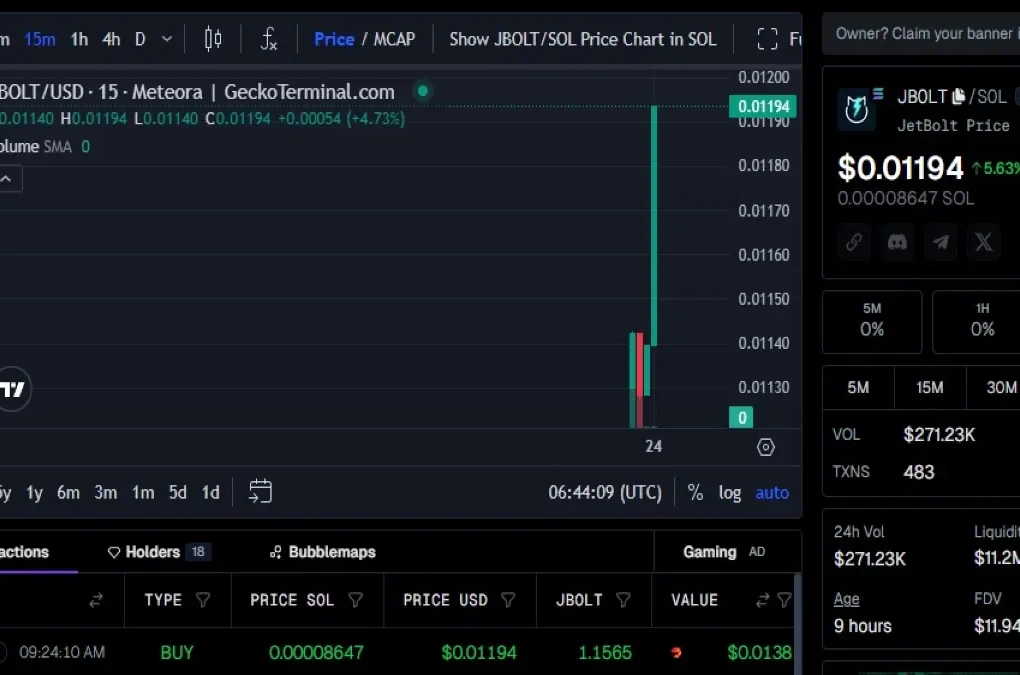
Task: Click the 483 TXNS value
Action: tap(919, 471)
